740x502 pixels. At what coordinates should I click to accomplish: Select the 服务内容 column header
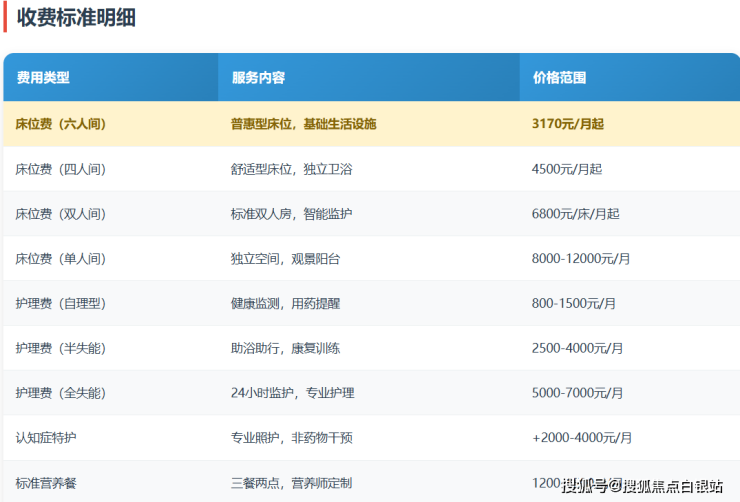(258, 77)
